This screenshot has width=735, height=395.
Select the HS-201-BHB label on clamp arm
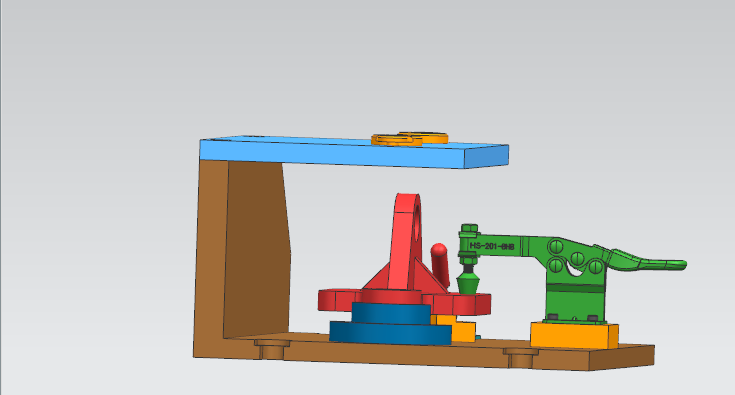coord(492,246)
